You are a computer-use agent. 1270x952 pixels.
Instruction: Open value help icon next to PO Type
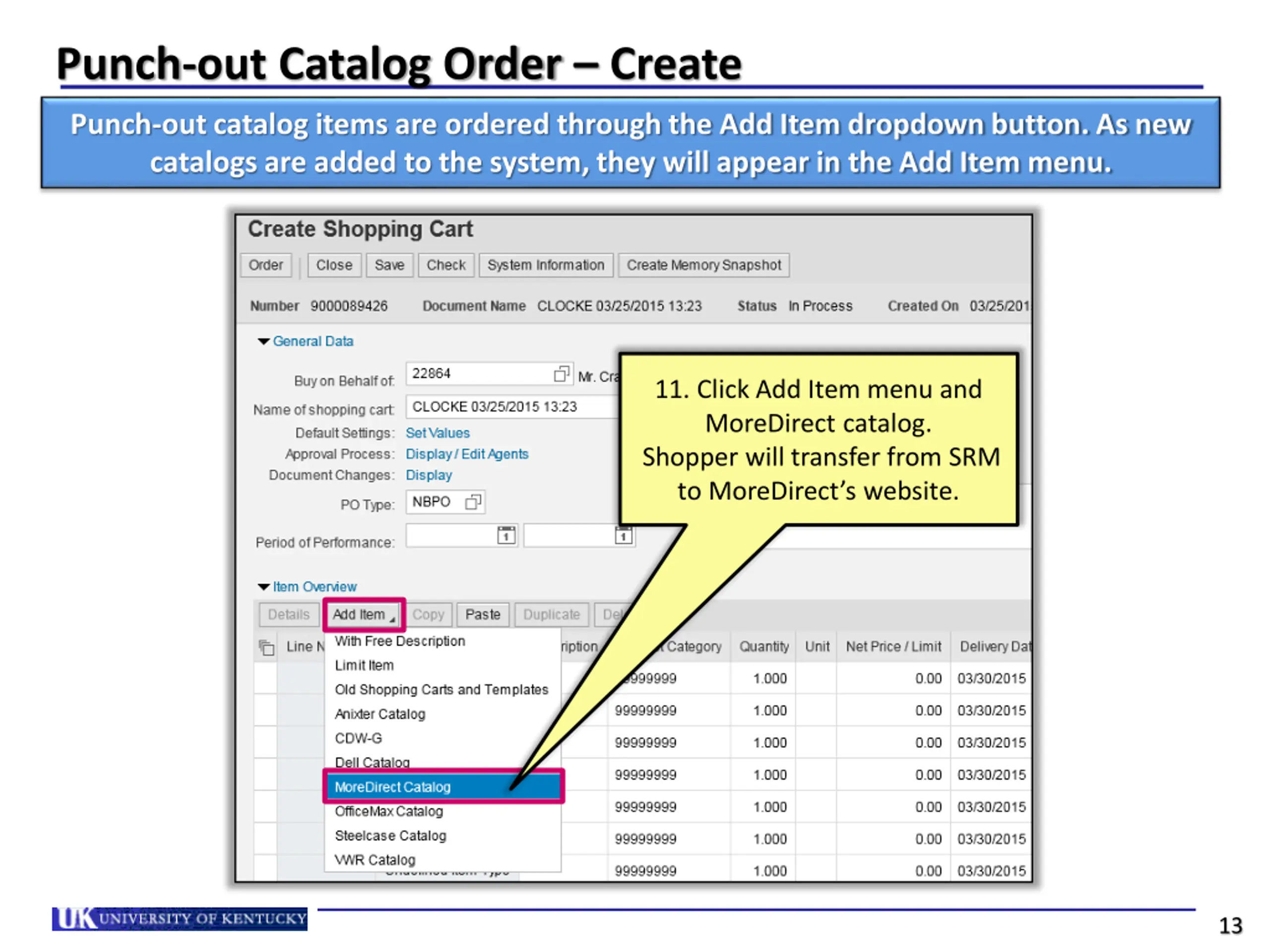pos(472,502)
